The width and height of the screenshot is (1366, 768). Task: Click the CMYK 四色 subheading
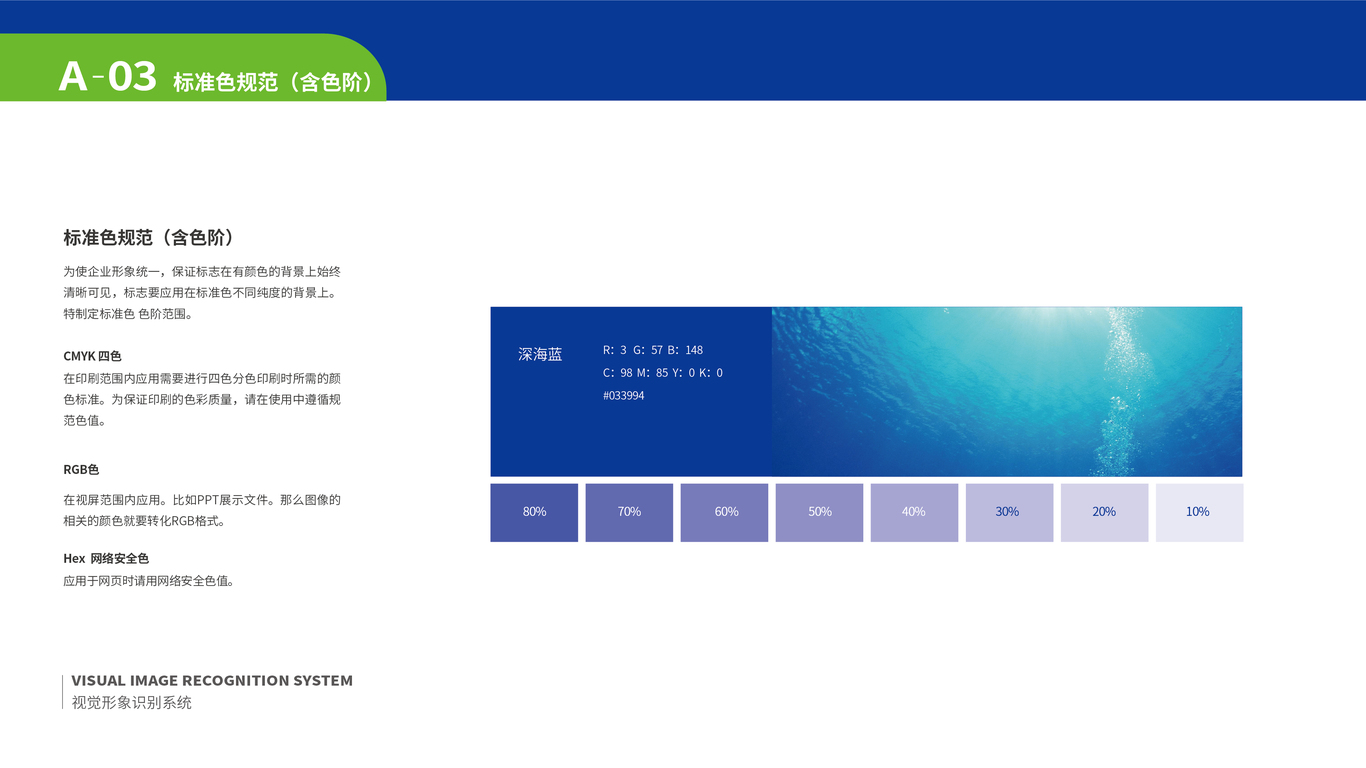(x=92, y=356)
